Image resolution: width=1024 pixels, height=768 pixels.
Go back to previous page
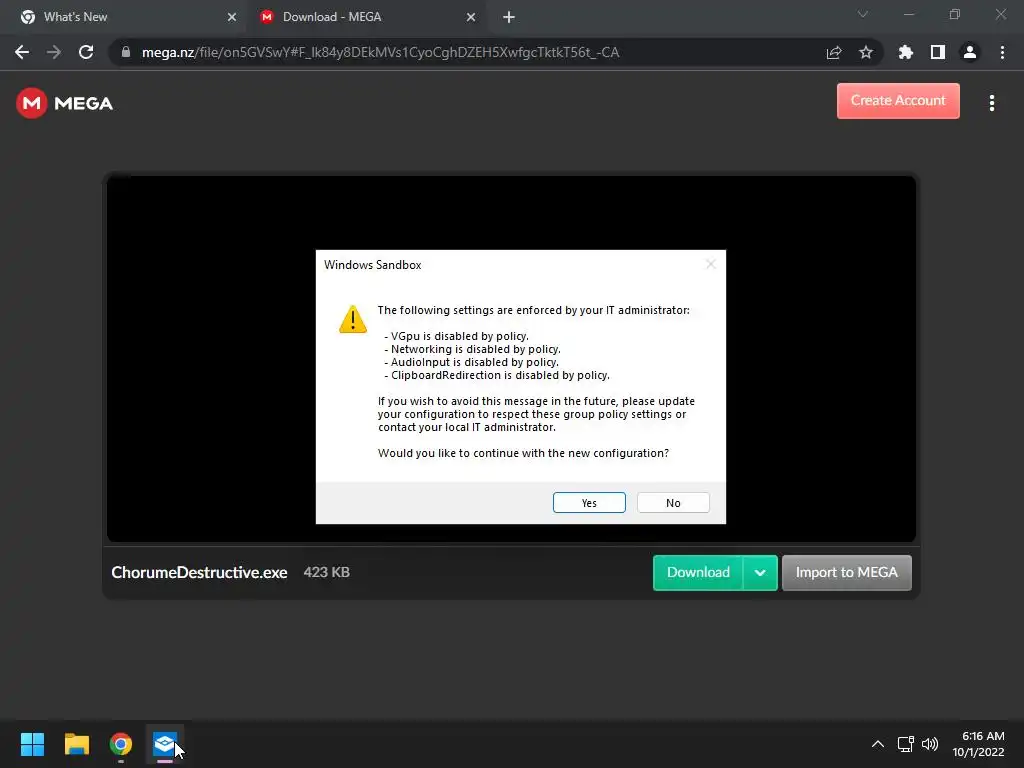[22, 52]
